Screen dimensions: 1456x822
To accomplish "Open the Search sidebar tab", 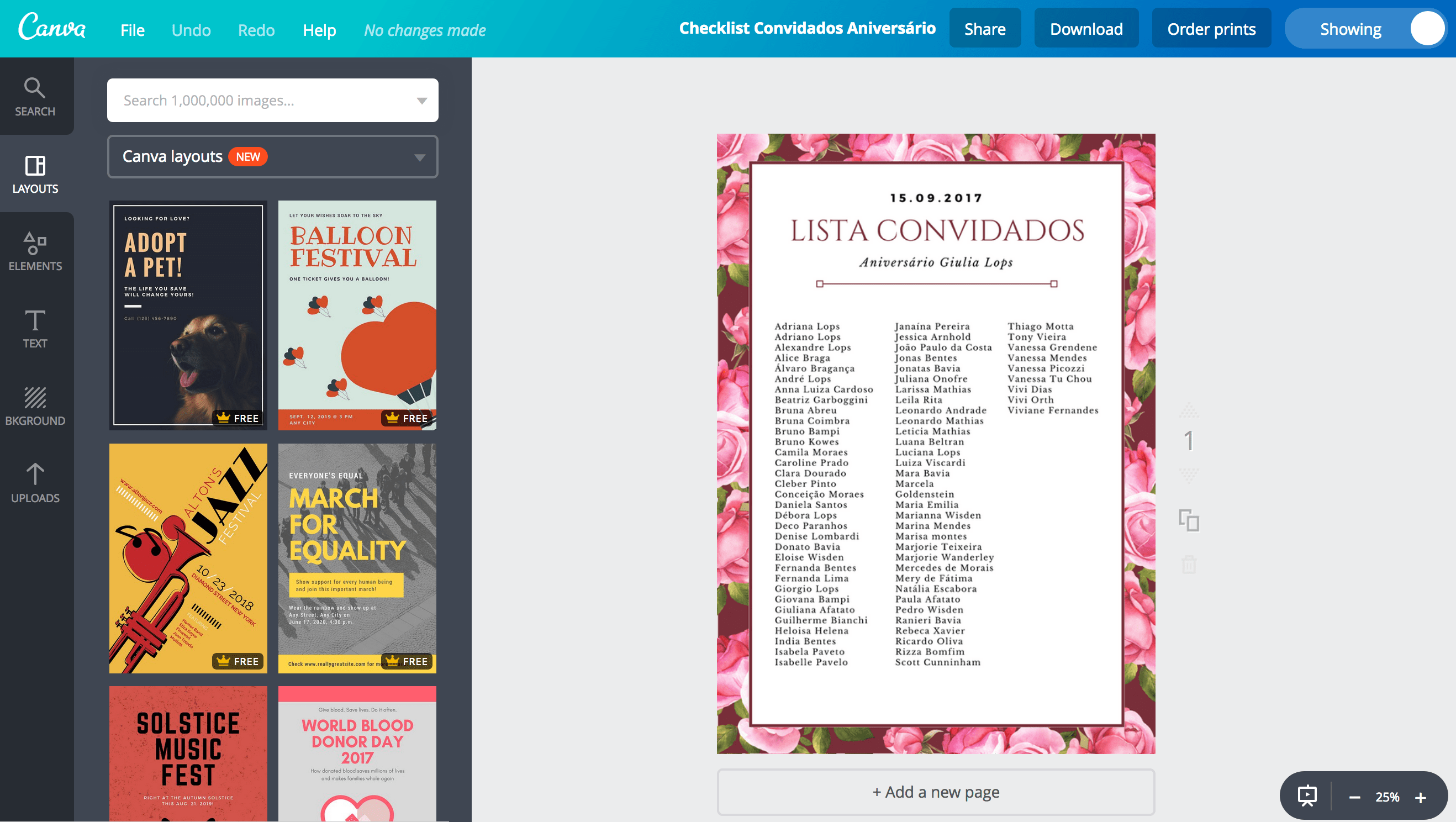I will point(35,97).
